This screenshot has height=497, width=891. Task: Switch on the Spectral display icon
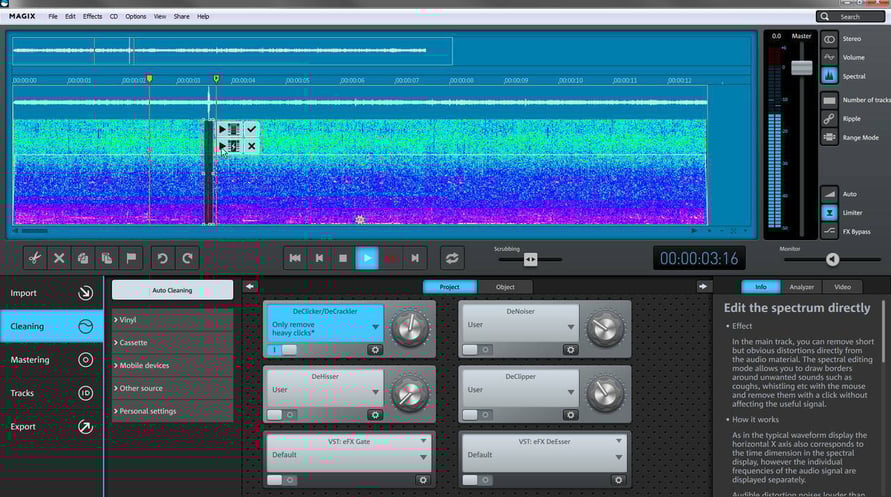click(829, 76)
